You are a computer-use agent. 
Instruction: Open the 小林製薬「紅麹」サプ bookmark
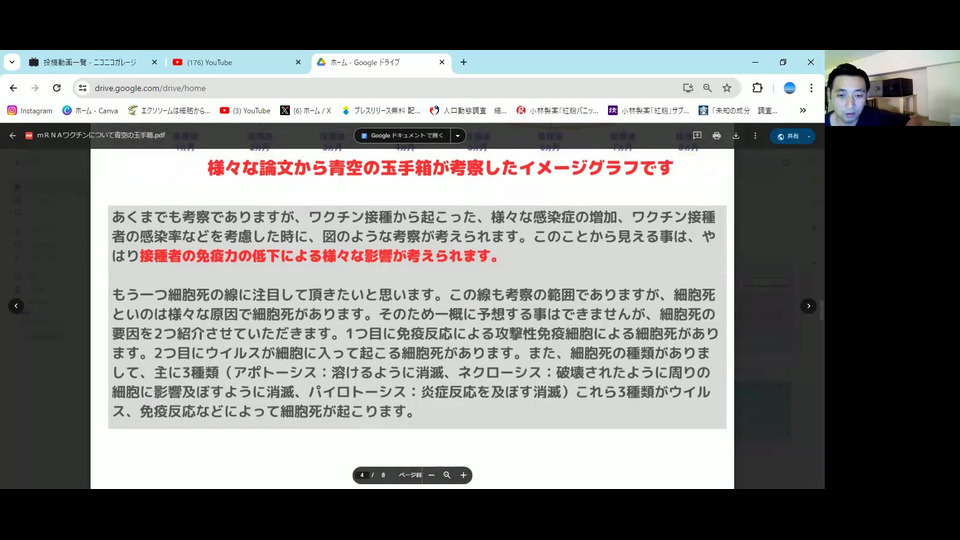coord(648,111)
